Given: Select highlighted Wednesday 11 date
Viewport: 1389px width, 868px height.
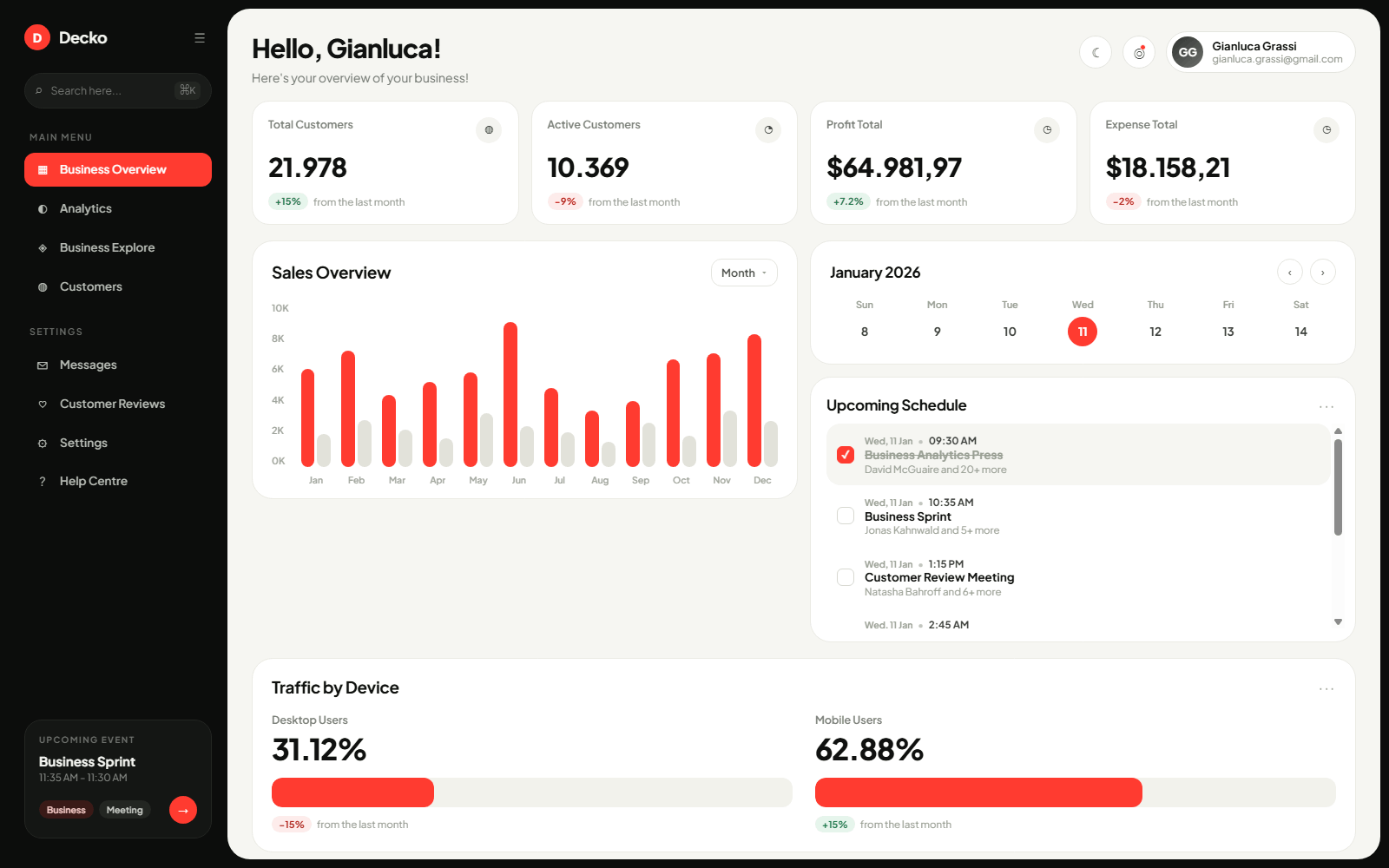Looking at the screenshot, I should pos(1083,332).
